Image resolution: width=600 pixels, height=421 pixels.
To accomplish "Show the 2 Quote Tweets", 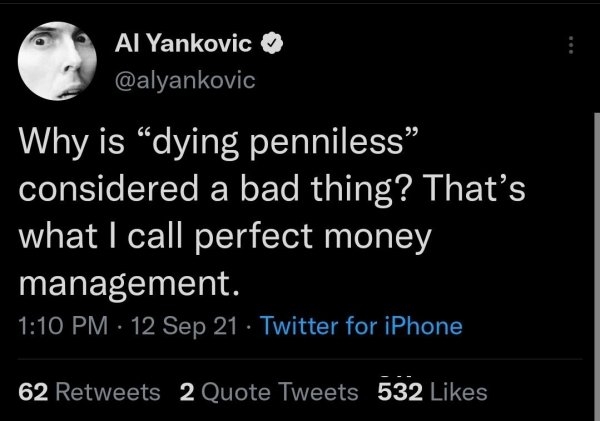I will click(268, 392).
